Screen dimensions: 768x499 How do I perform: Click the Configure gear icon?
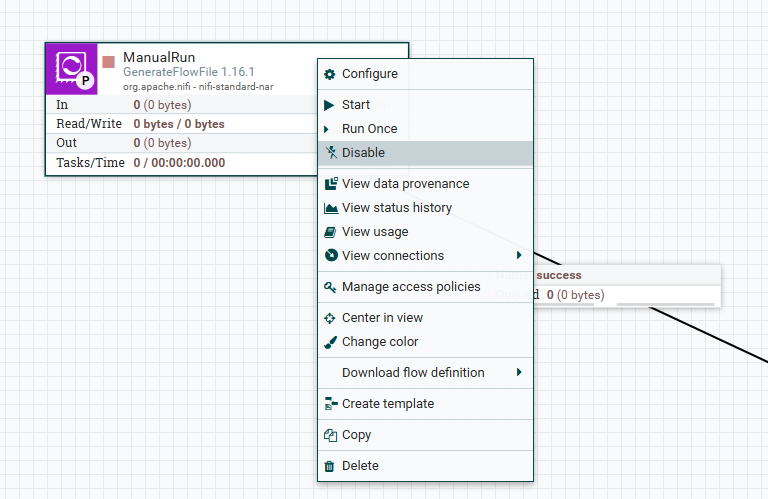[x=330, y=74]
